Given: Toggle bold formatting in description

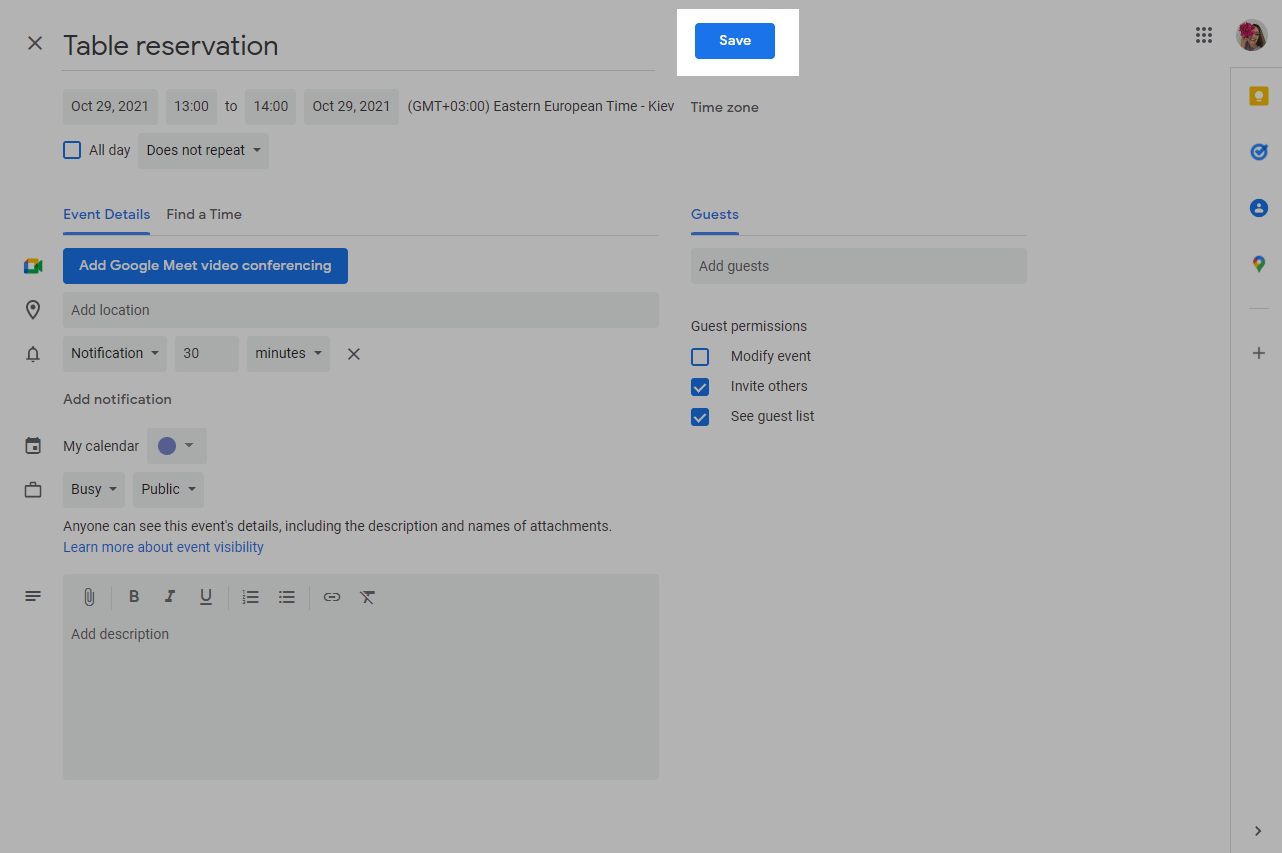Looking at the screenshot, I should pos(134,597).
